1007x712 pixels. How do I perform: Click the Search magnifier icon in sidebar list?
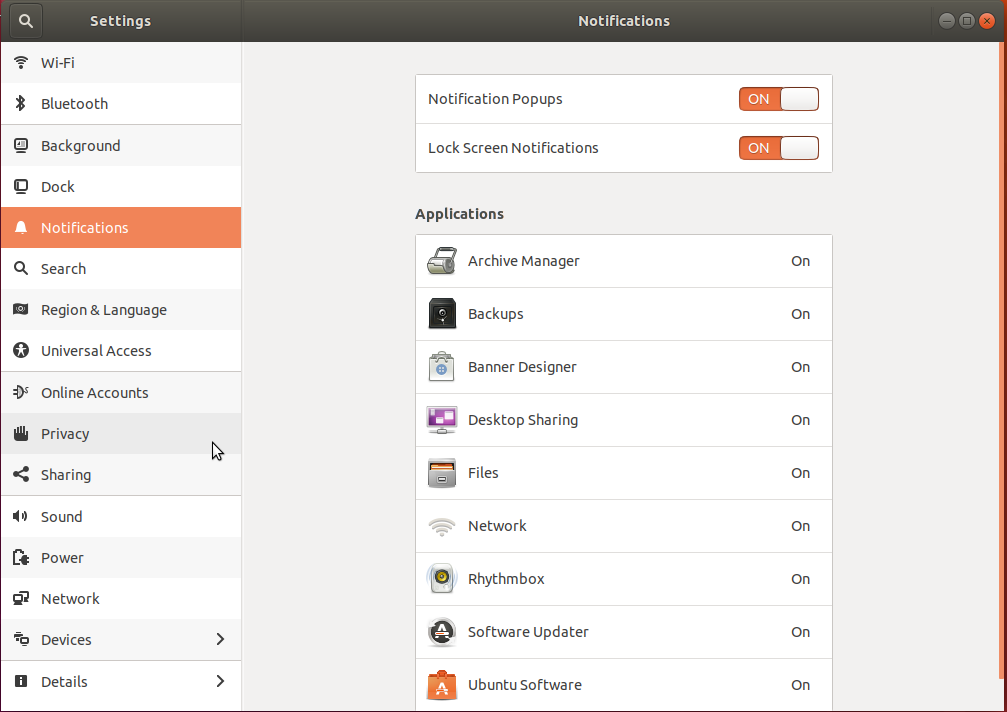pyautogui.click(x=21, y=268)
